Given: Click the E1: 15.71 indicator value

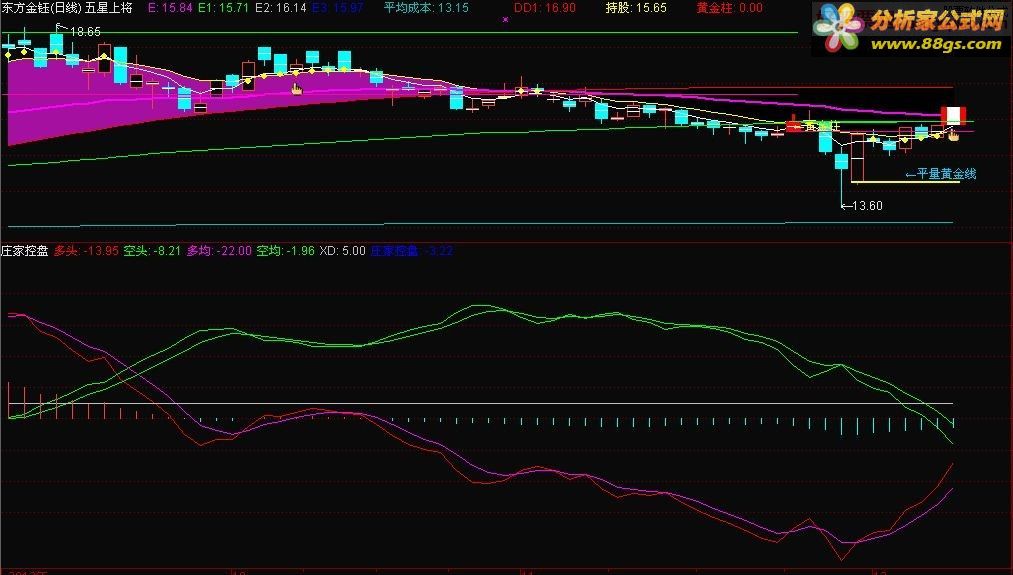Looking at the screenshot, I should [224, 8].
